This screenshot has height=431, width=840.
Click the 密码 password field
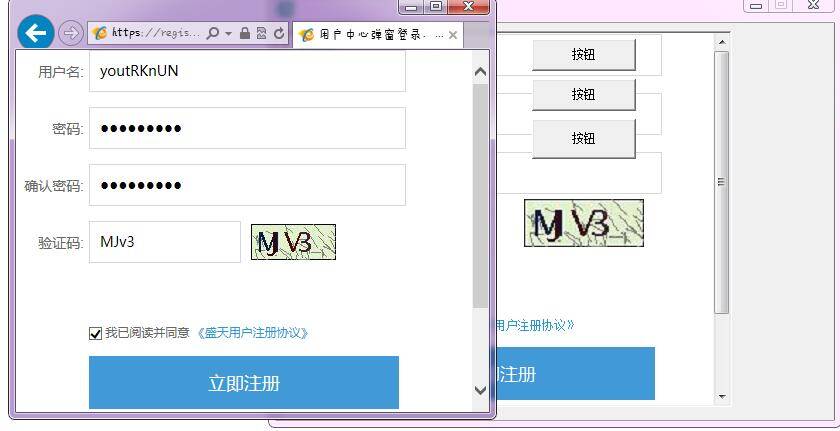(x=247, y=128)
